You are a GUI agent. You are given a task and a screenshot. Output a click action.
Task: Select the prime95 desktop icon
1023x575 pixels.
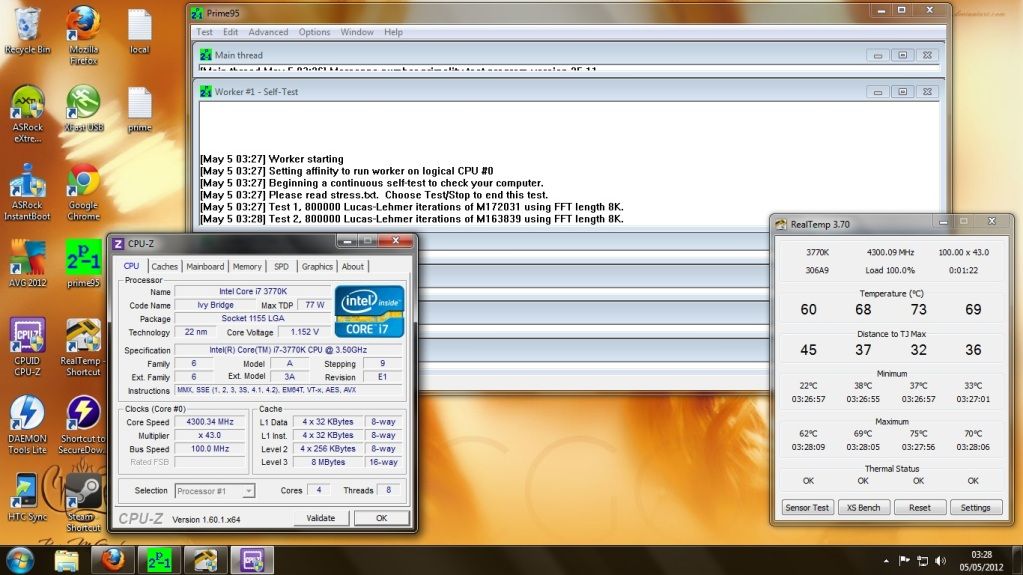[83, 264]
